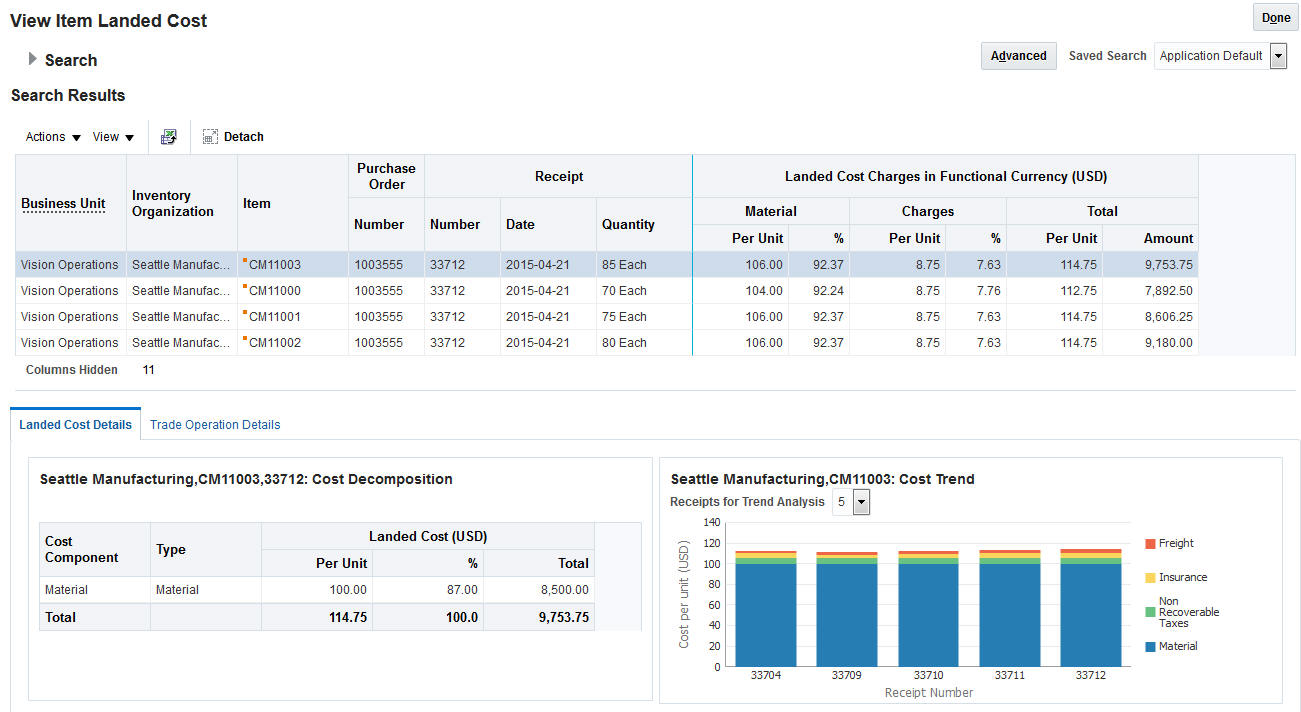Viewport: 1301px width, 712px height.
Task: Click the orange marker beside CM11001
Action: (245, 313)
